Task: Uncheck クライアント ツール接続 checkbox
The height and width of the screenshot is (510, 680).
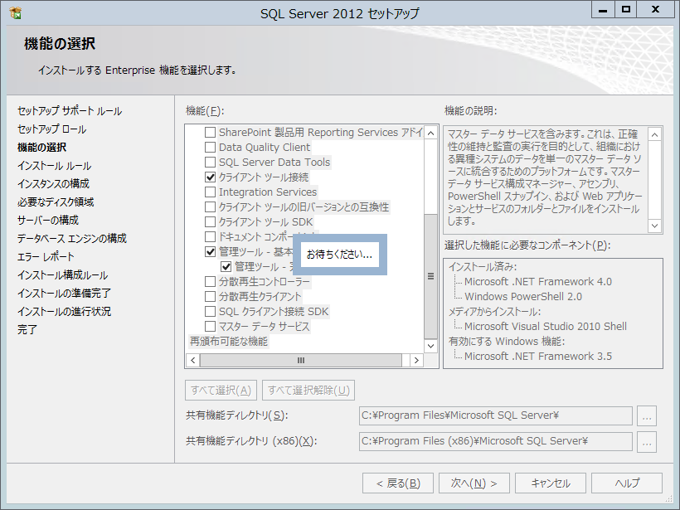Action: point(210,177)
